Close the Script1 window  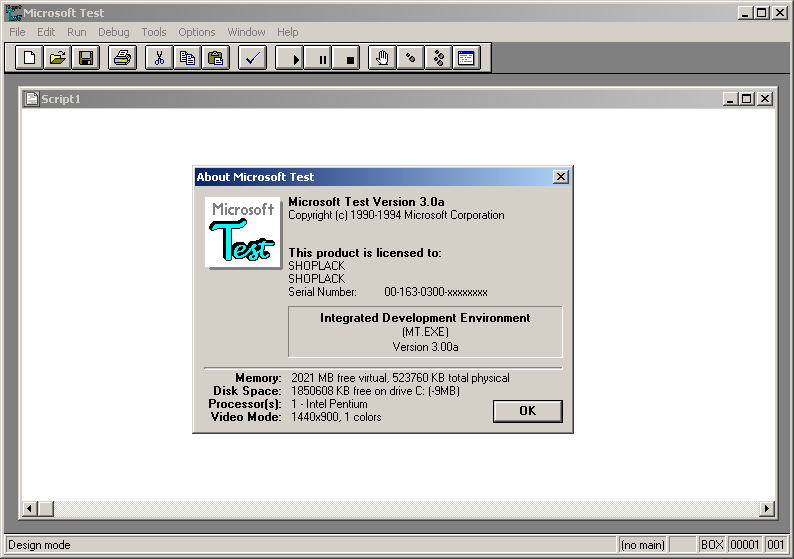(x=765, y=99)
